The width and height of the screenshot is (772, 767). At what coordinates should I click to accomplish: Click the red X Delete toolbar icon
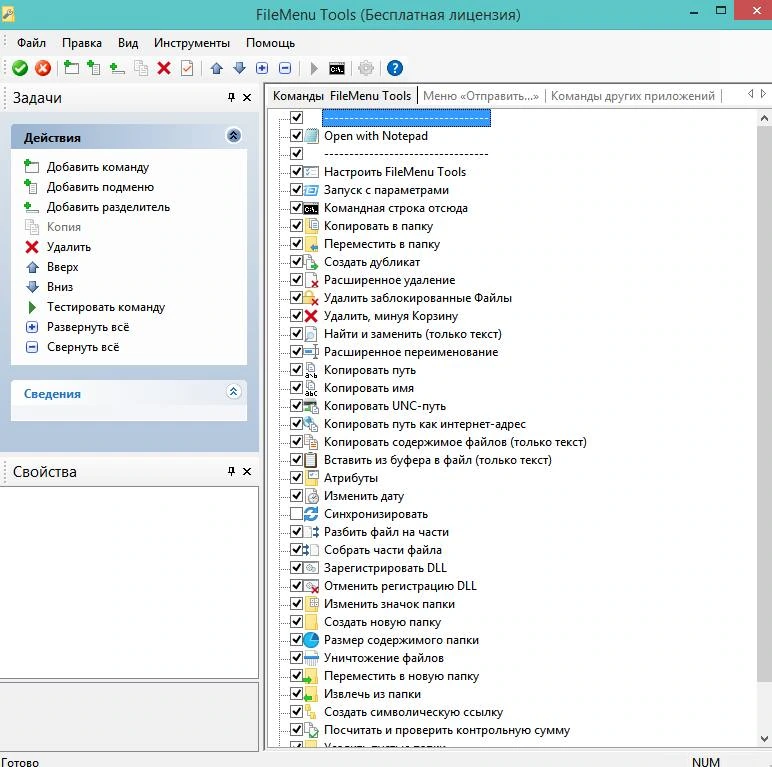(164, 68)
